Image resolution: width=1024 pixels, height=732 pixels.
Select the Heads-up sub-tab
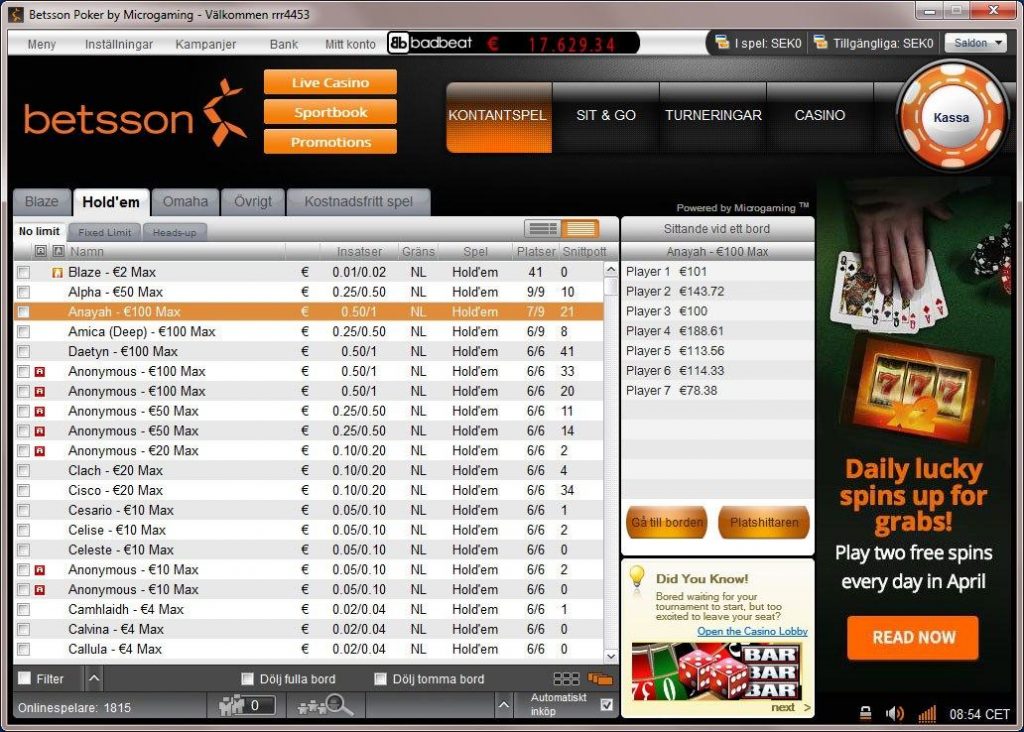click(x=174, y=232)
